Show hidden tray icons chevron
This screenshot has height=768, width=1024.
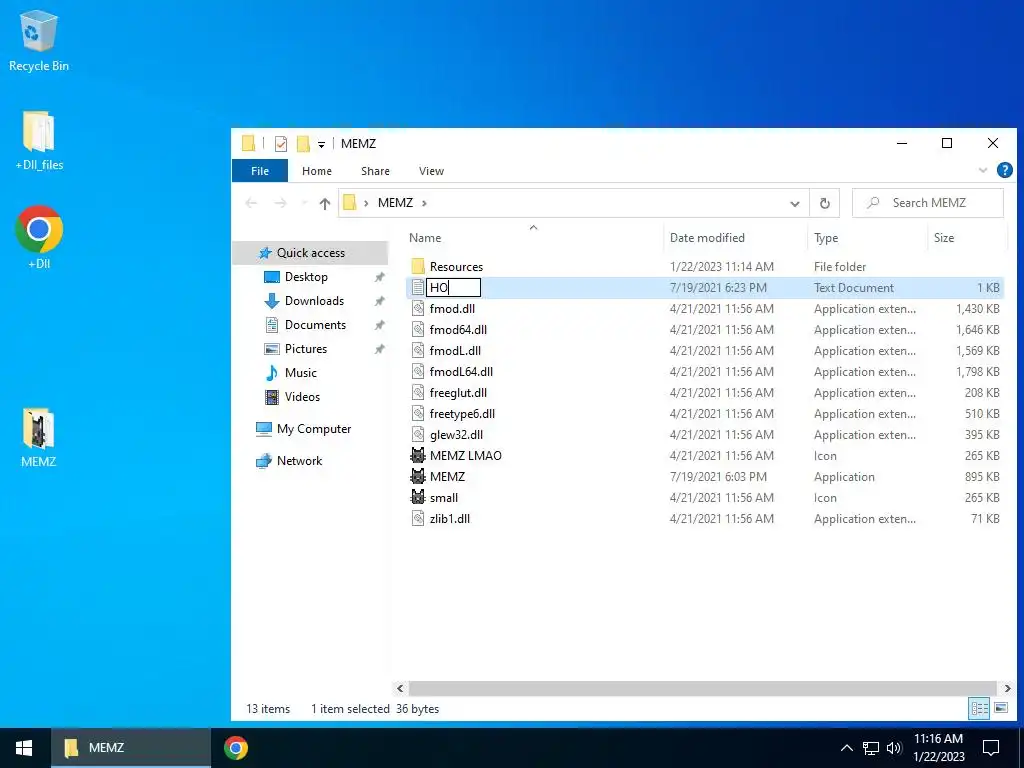pos(846,748)
